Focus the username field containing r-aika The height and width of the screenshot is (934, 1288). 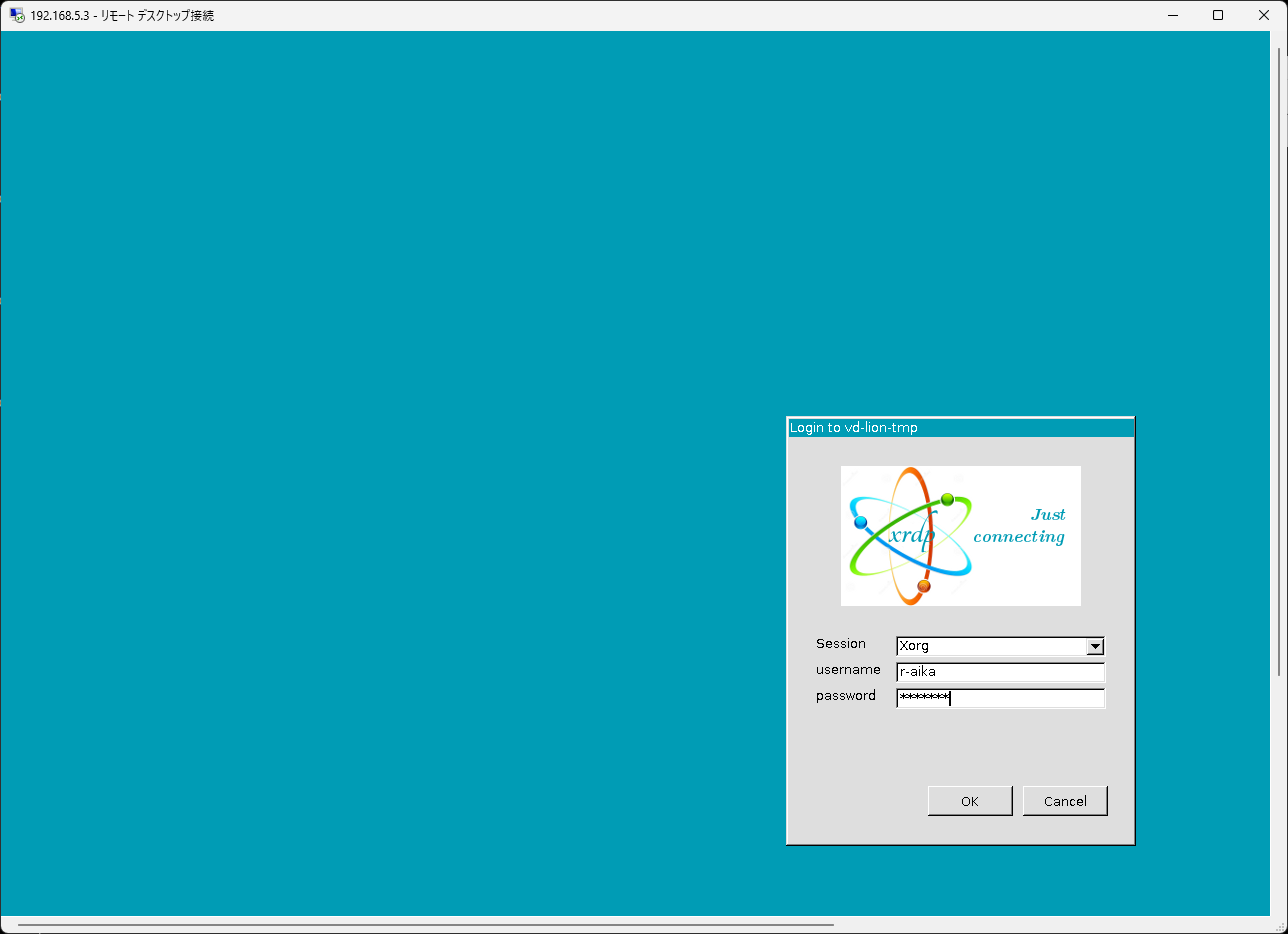(x=1000, y=672)
